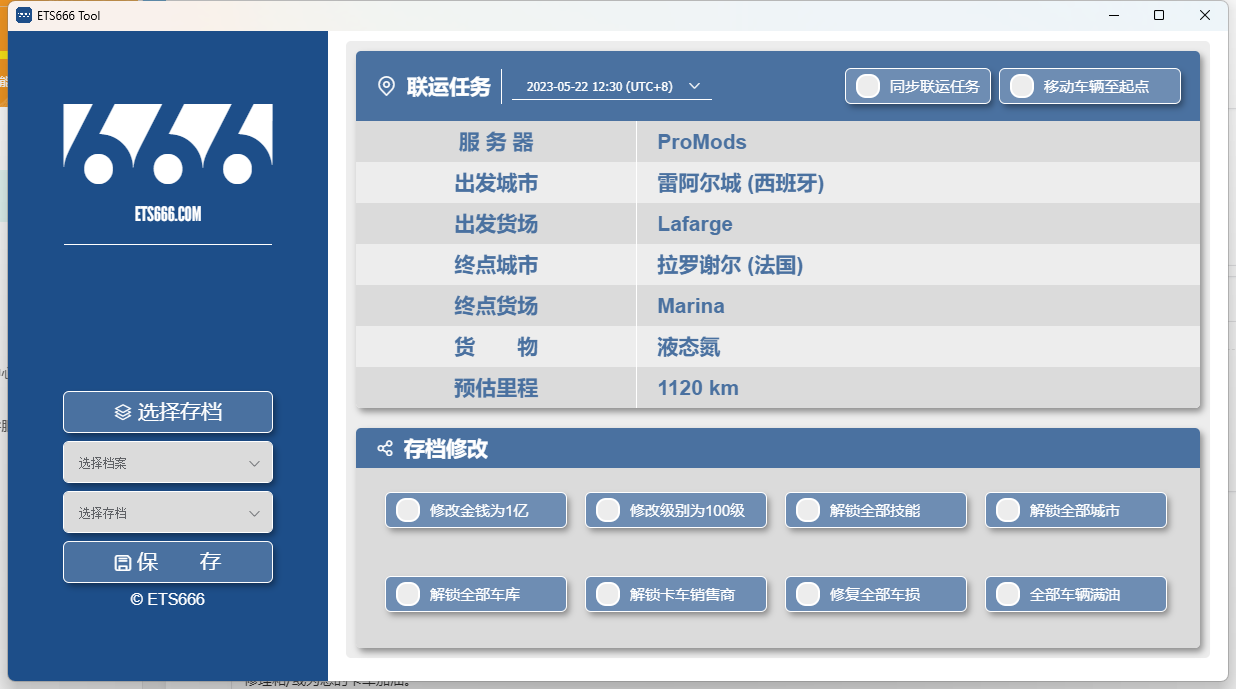This screenshot has height=689, width=1236.
Task: Click the © ETS666 footer text
Action: pyautogui.click(x=168, y=599)
